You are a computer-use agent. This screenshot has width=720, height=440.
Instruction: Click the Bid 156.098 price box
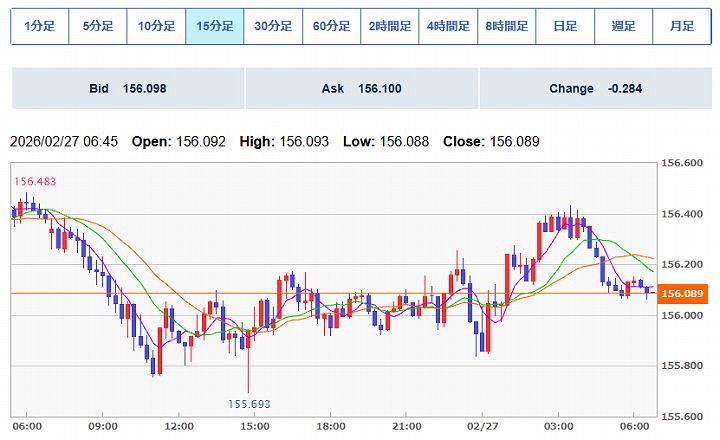click(x=127, y=89)
